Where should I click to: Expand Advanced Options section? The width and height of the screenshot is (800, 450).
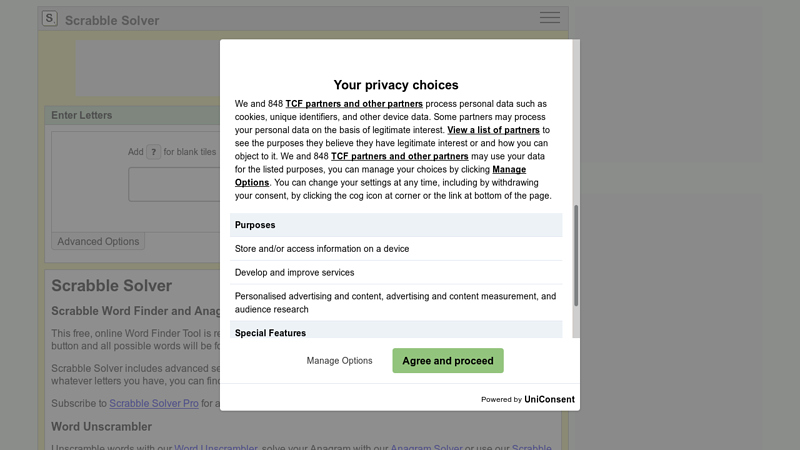(98, 241)
